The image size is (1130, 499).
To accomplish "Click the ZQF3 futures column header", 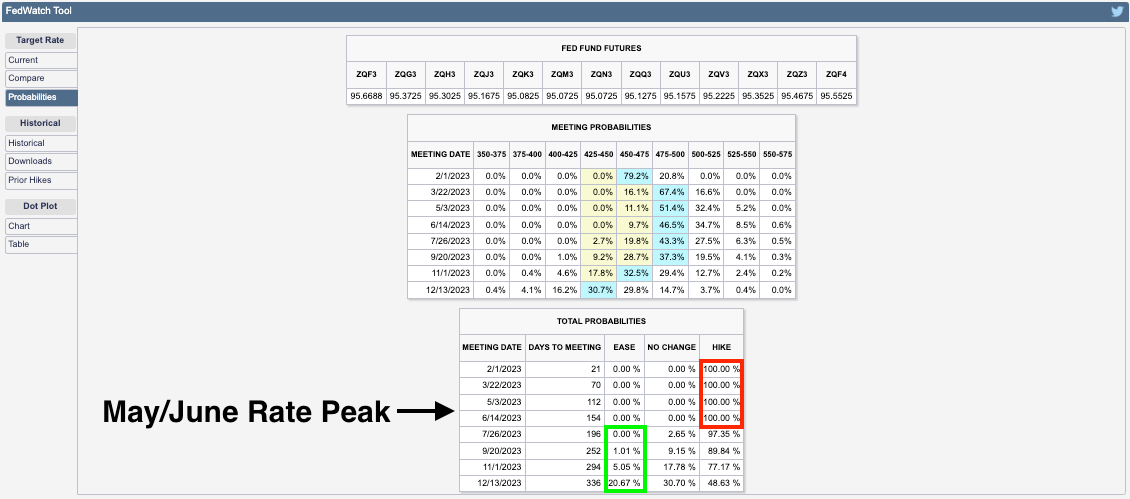I will [366, 74].
